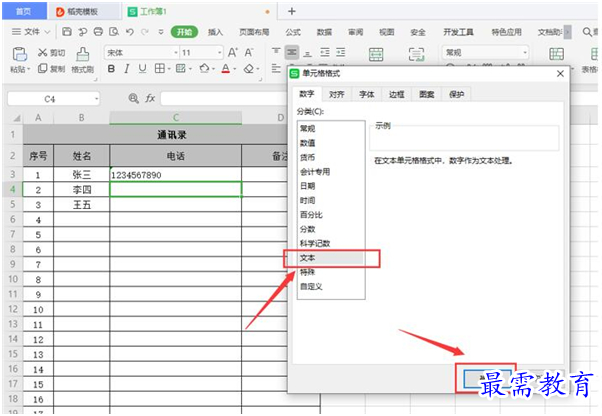Click the Paste clipboard icon
The height and width of the screenshot is (416, 602).
click(20, 54)
